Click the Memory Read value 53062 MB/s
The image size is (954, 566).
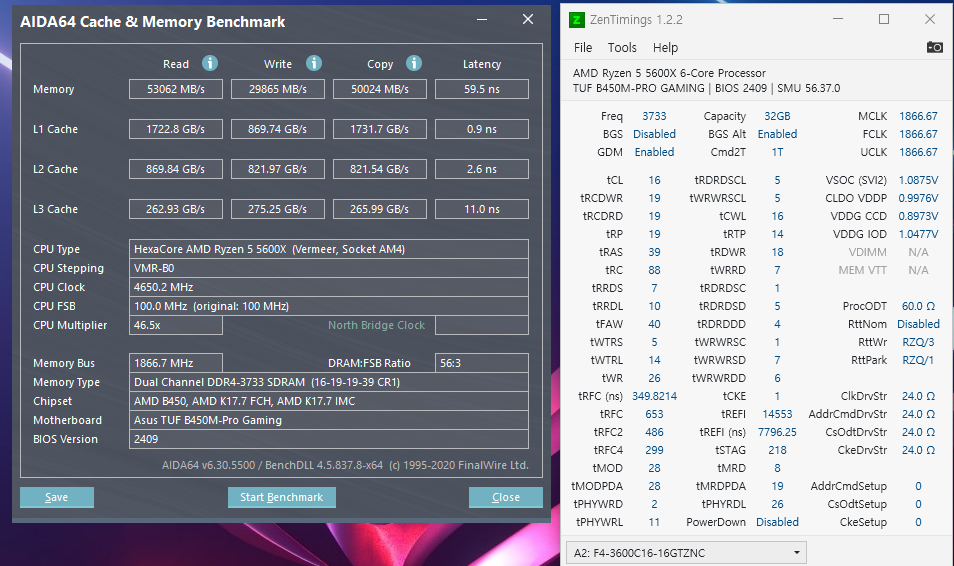[176, 89]
